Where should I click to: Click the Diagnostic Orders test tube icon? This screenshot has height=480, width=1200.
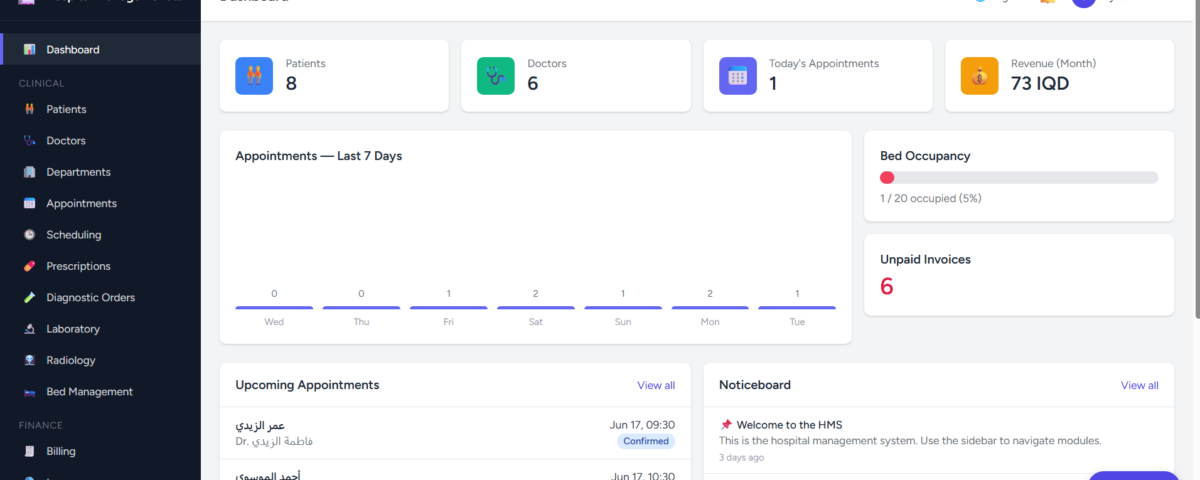(x=29, y=298)
